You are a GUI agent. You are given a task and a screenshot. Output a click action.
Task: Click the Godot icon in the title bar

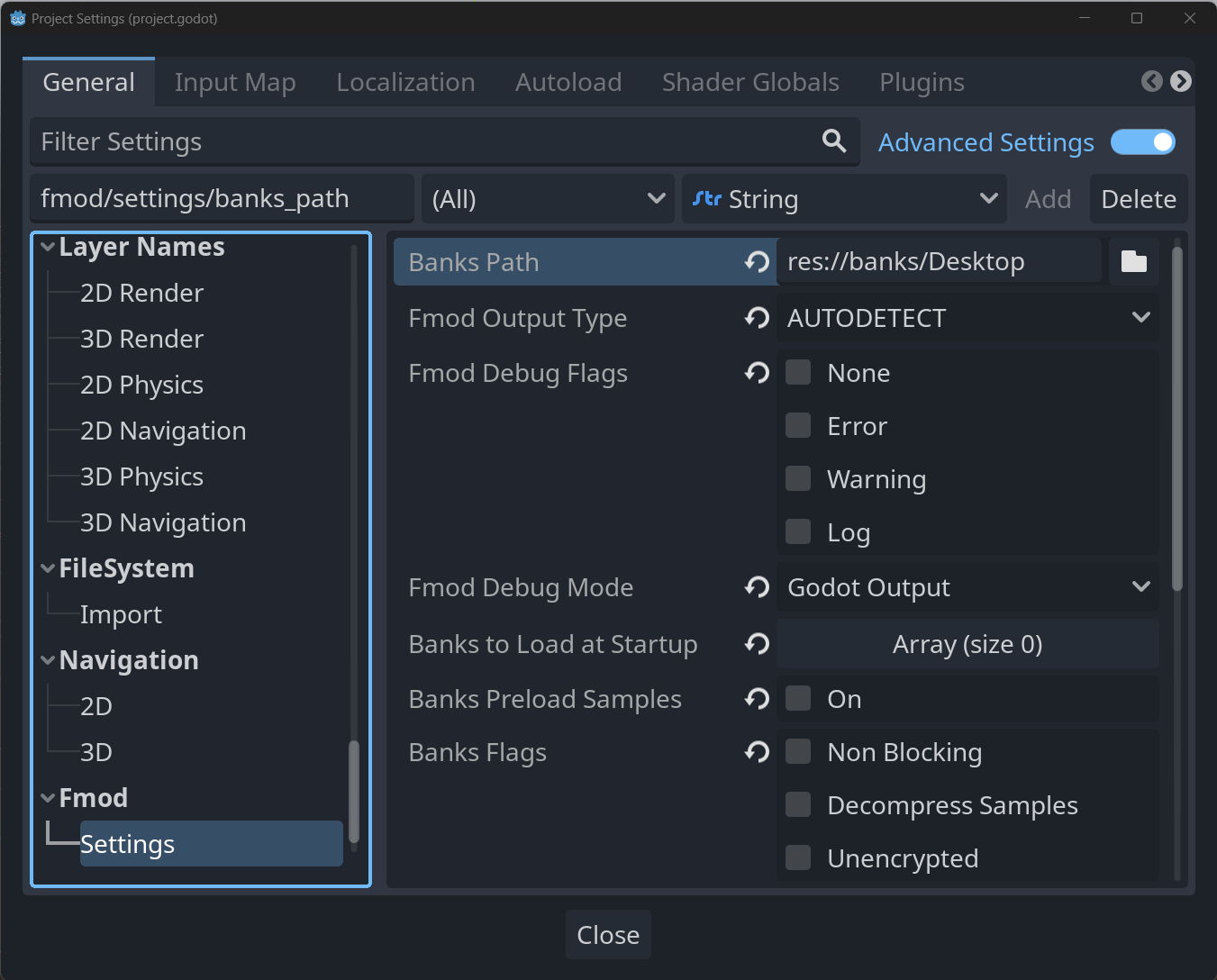coord(17,17)
